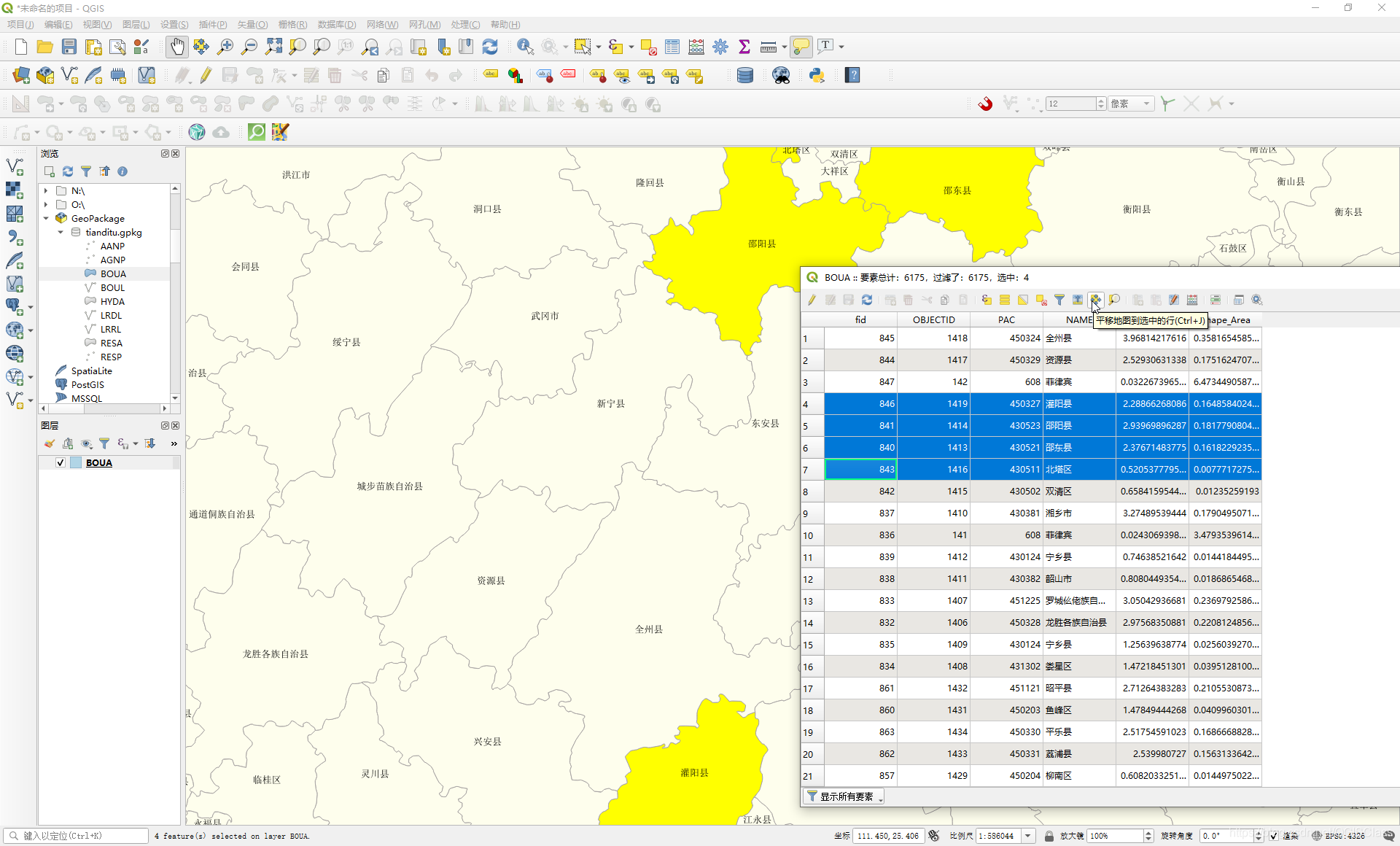This screenshot has width=1400, height=846.
Task: Toggle BOUA layer visibility checkbox
Action: [x=61, y=462]
